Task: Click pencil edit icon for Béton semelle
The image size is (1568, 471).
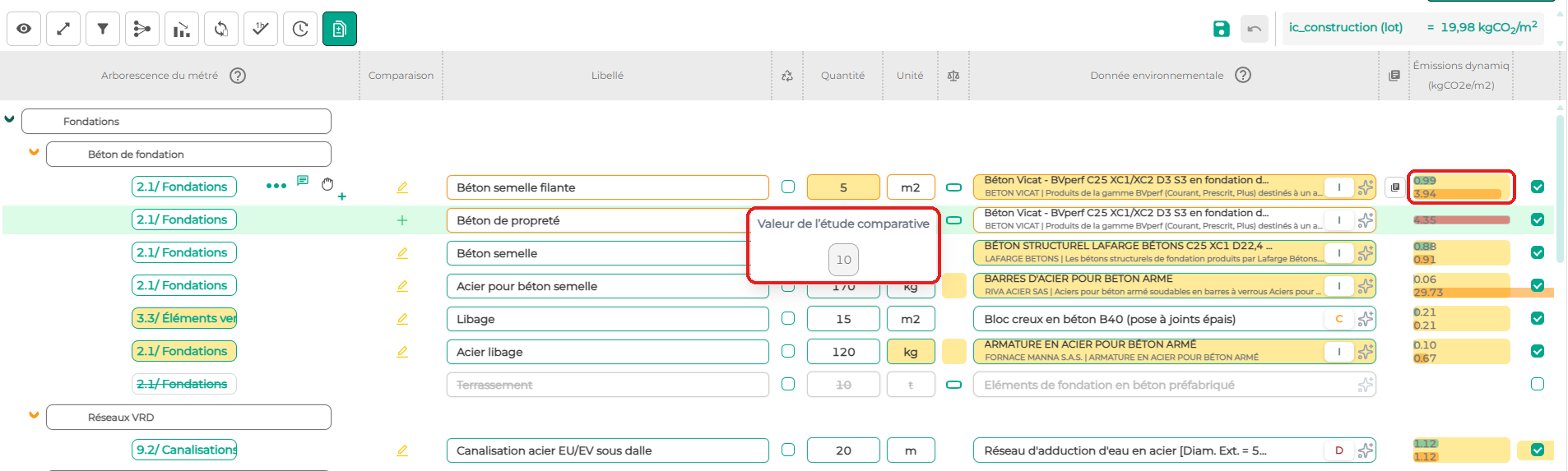Action: pyautogui.click(x=402, y=253)
